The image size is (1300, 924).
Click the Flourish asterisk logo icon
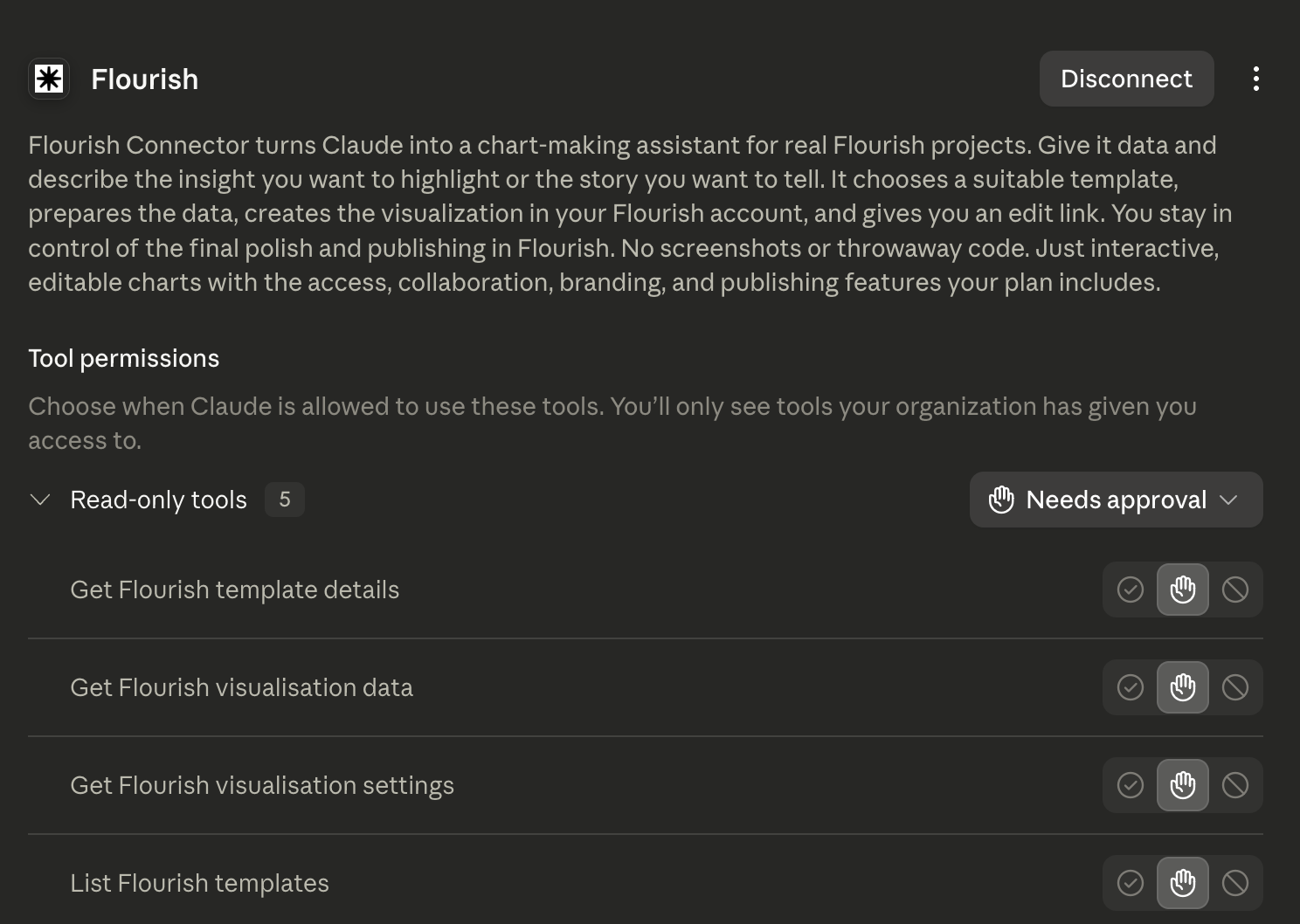click(49, 79)
